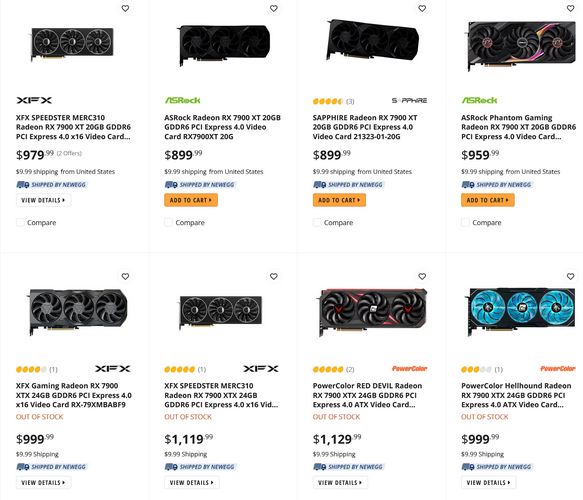Add SAPPHIRE Radeon RX 7900 XT to cart

(x=339, y=200)
